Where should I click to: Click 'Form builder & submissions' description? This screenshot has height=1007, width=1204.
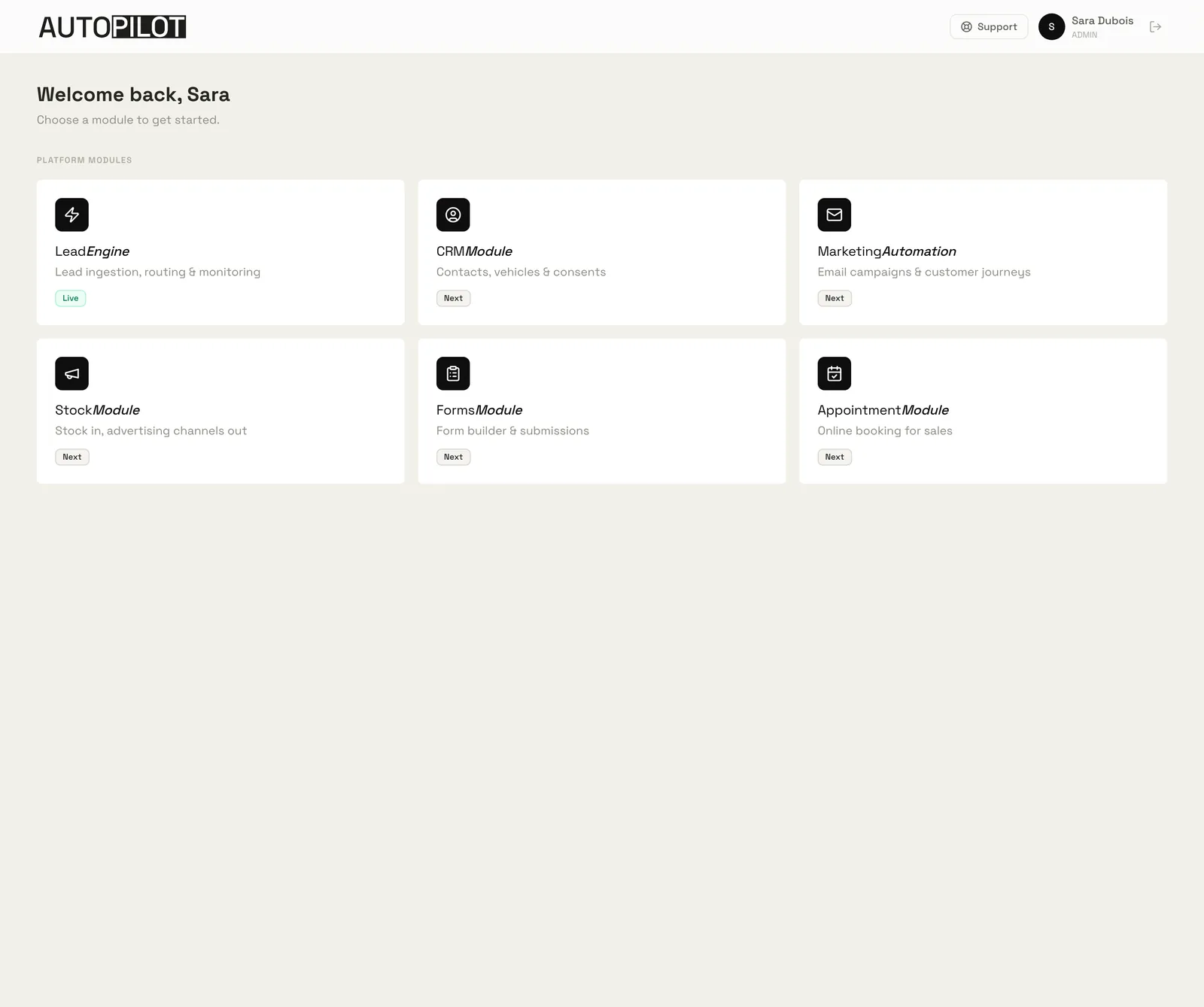click(x=512, y=431)
